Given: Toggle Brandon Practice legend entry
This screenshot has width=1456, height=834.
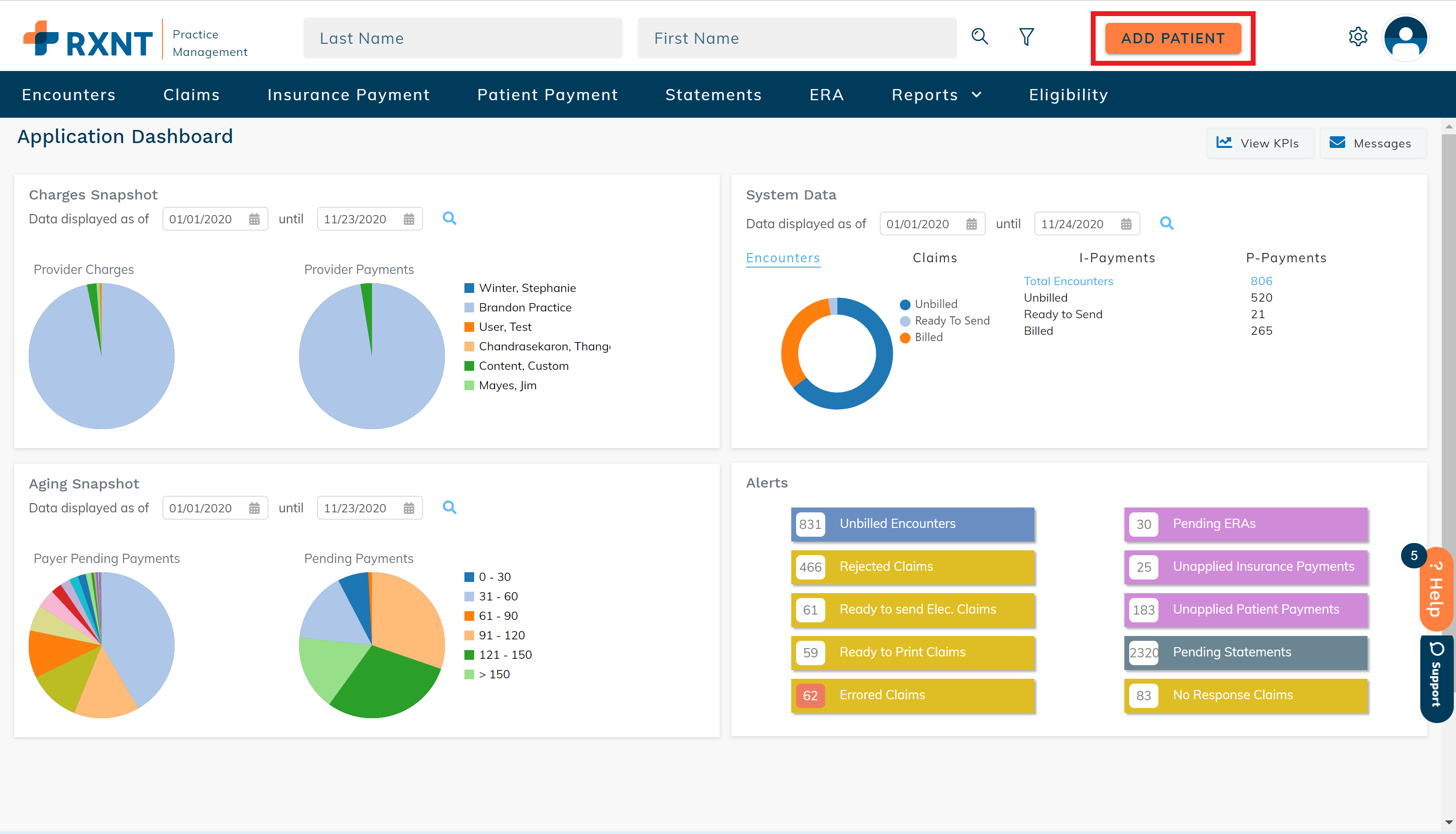Looking at the screenshot, I should coord(524,308).
